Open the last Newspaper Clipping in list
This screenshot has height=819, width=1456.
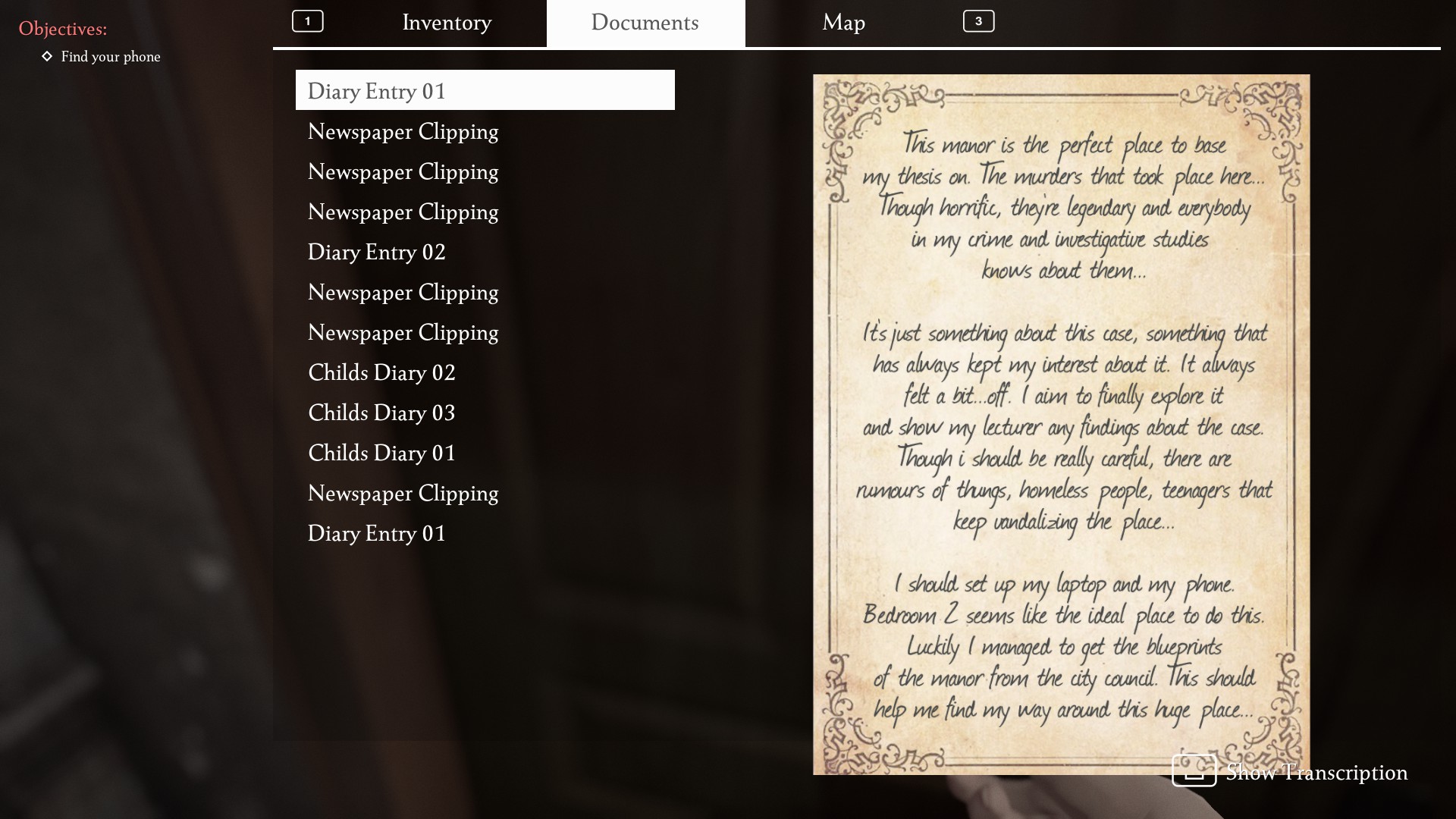[403, 494]
